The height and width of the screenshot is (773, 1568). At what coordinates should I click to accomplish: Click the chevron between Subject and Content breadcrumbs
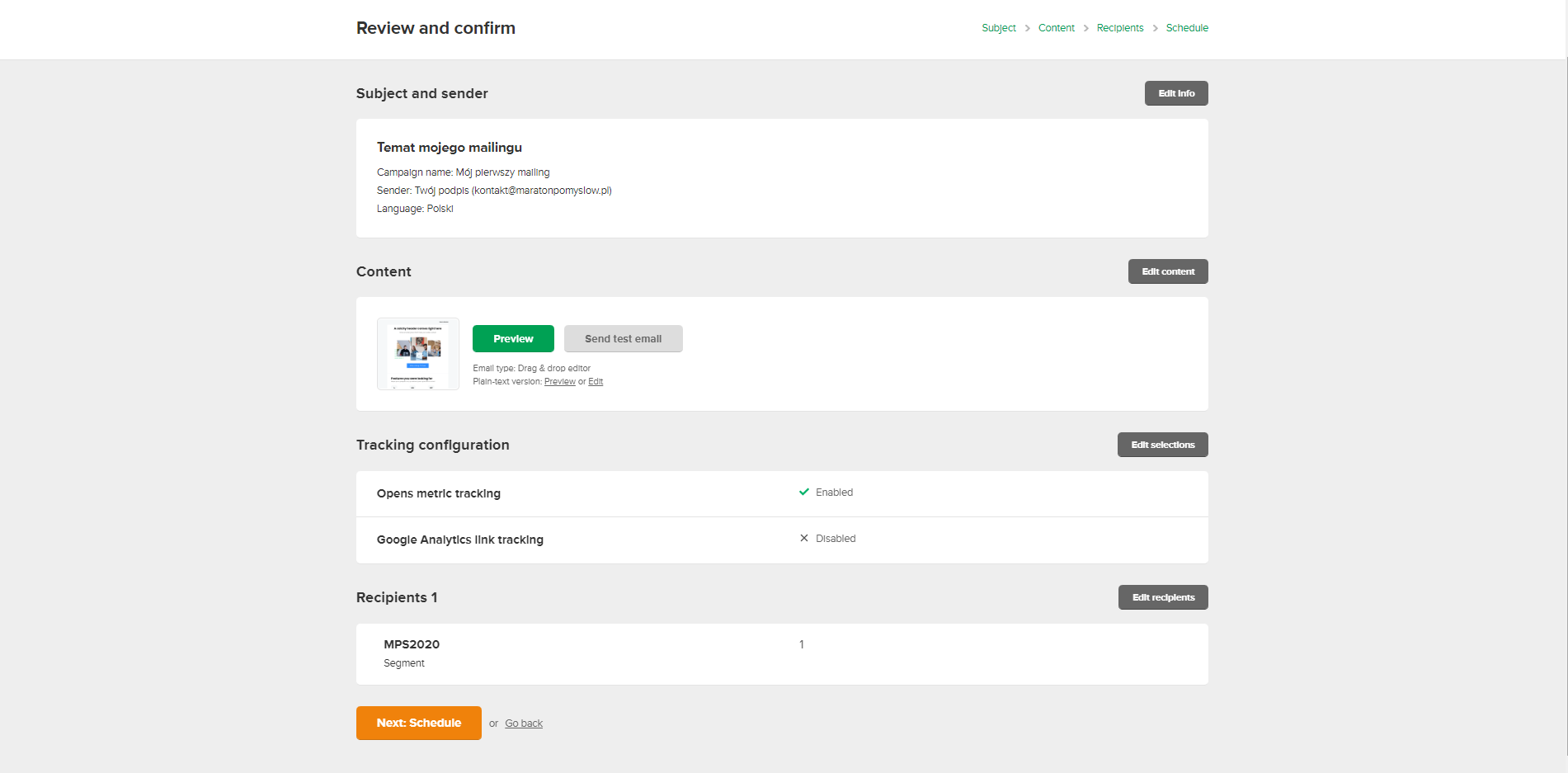click(1027, 27)
